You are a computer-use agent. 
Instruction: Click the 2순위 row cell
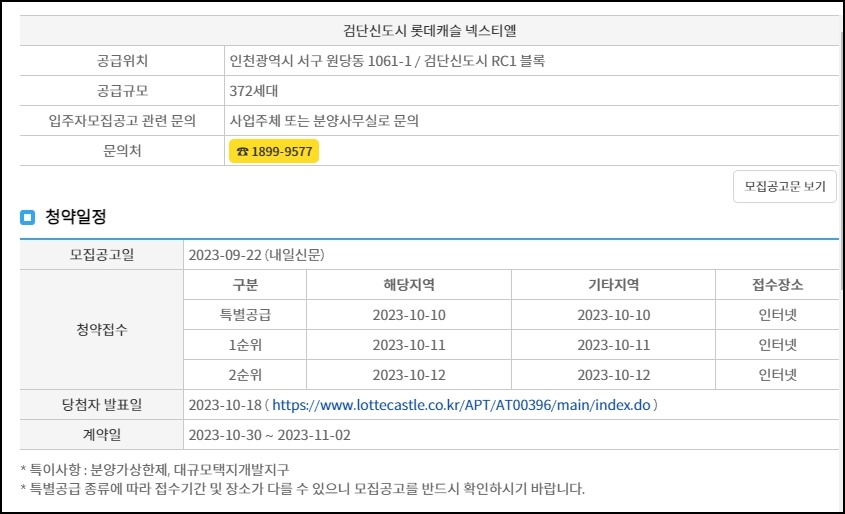245,375
